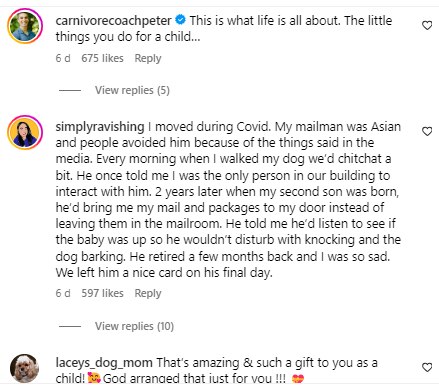Click the 6 d timestamp on simplyravishing's comment
Image resolution: width=439 pixels, height=391 pixels.
tap(63, 293)
